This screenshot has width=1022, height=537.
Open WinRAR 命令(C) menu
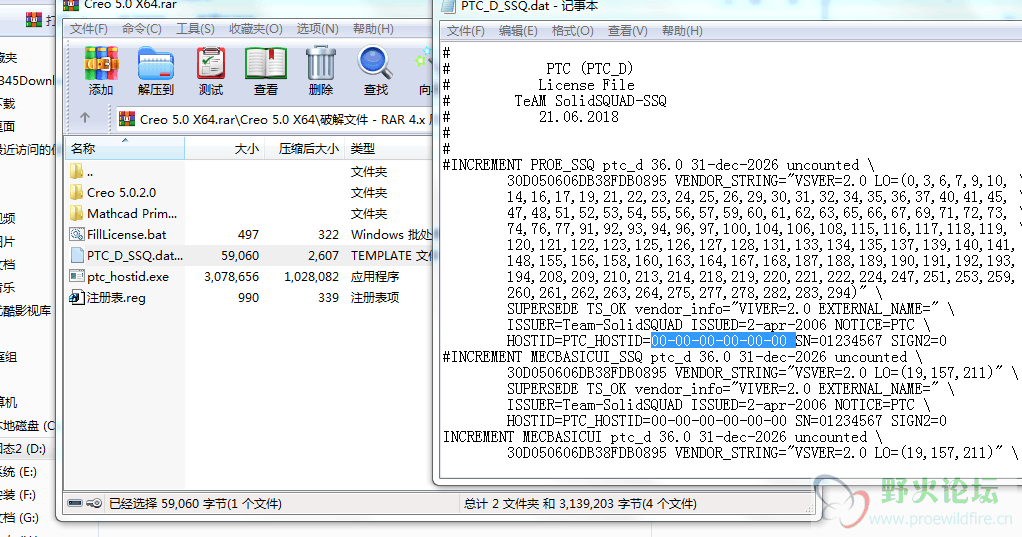(141, 29)
